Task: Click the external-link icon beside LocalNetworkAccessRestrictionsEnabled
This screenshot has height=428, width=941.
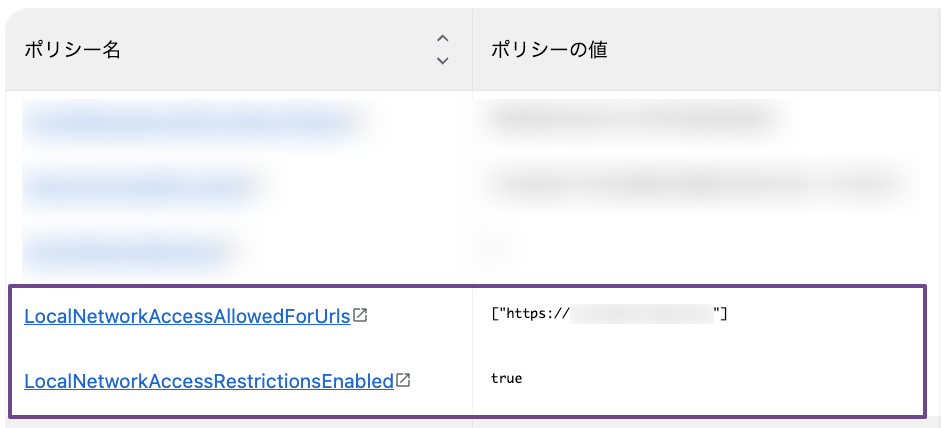Action: tap(403, 380)
